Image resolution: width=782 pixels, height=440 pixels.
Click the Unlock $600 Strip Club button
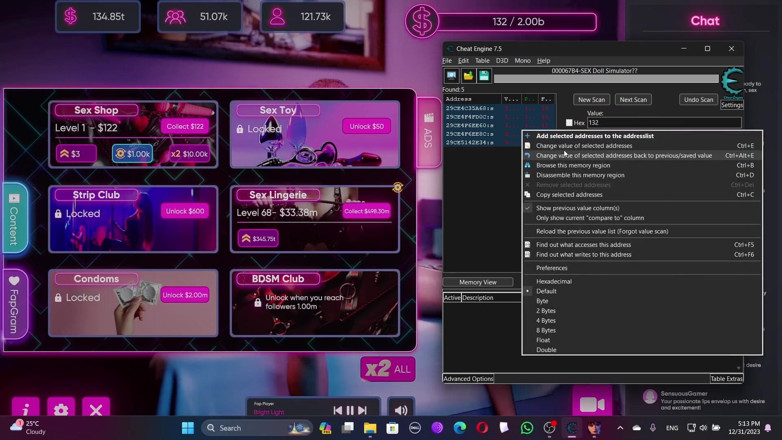pyautogui.click(x=185, y=211)
